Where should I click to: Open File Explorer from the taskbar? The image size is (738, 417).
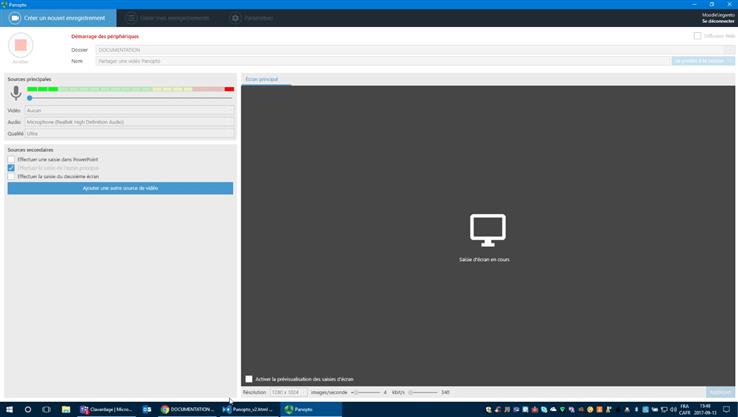(66, 409)
